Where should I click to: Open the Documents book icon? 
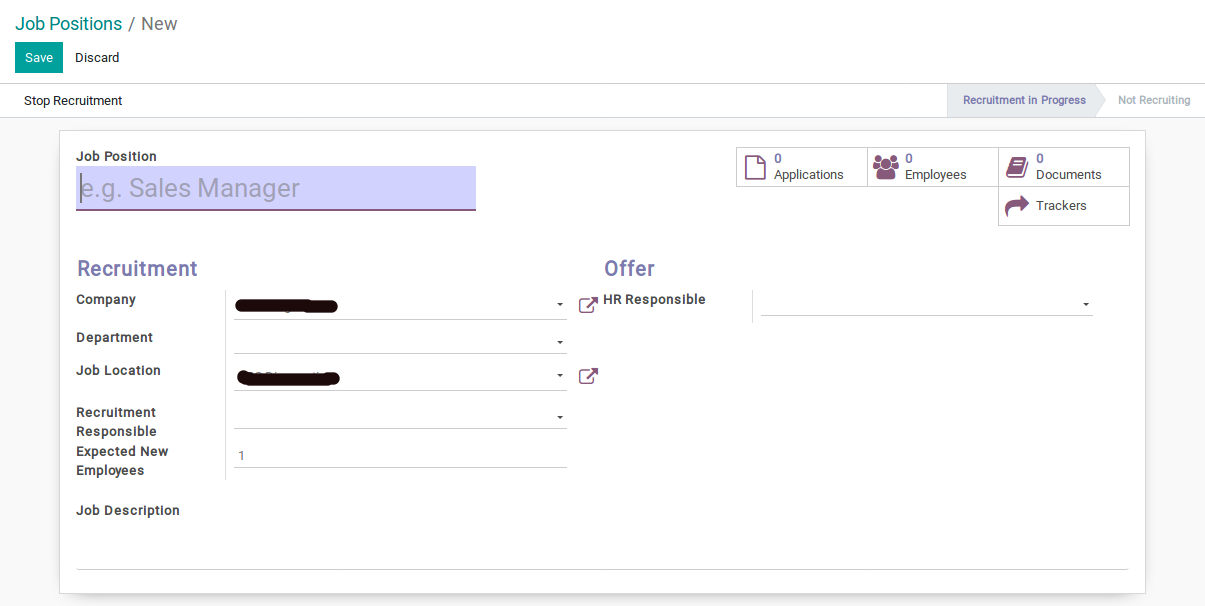(x=1017, y=167)
